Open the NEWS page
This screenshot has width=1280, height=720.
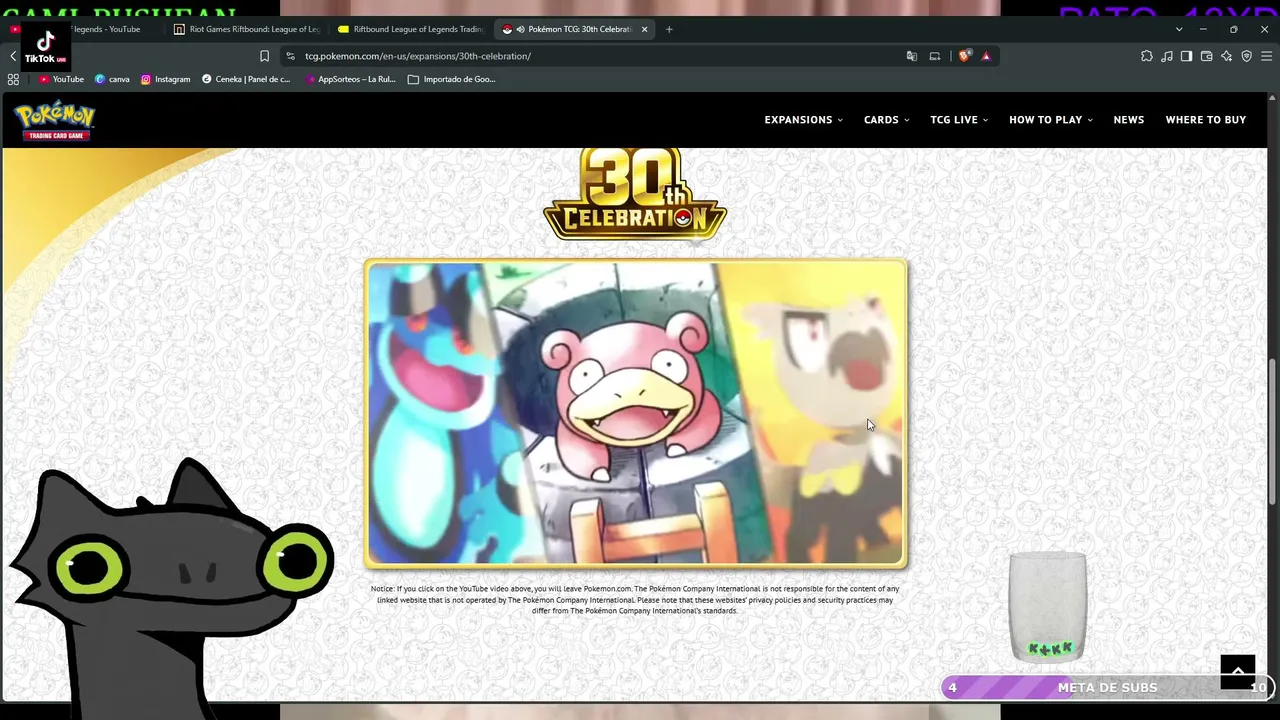(x=1128, y=120)
